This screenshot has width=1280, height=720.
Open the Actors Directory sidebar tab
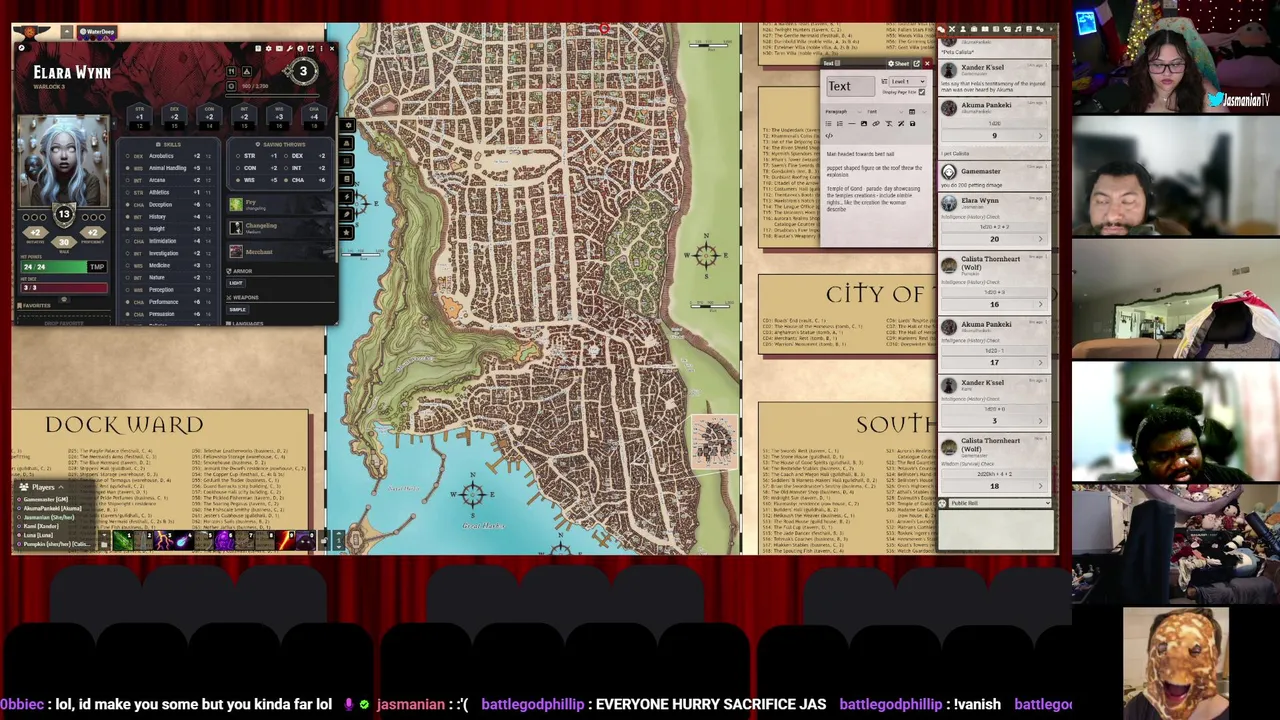pos(963,29)
